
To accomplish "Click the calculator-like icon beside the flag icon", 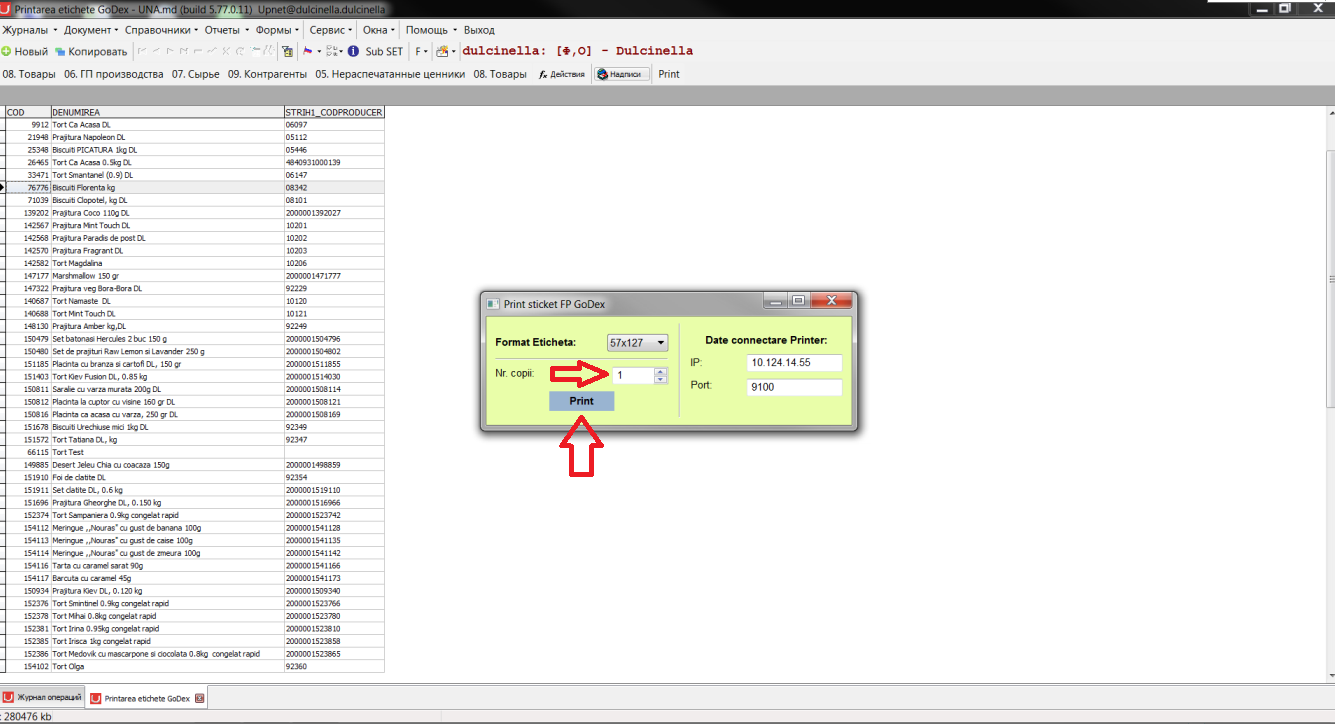I will tap(288, 51).
